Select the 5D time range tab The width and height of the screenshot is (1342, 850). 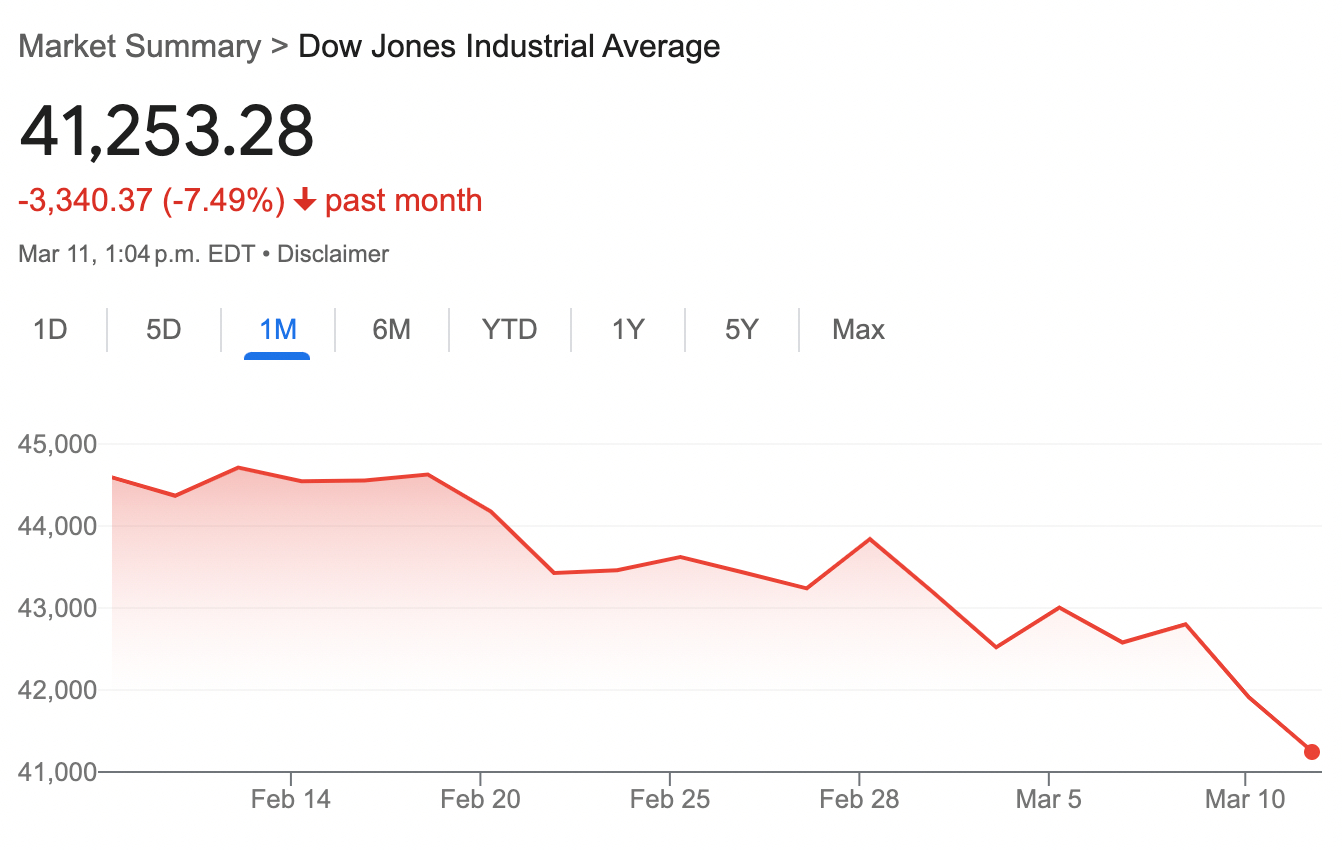[164, 329]
